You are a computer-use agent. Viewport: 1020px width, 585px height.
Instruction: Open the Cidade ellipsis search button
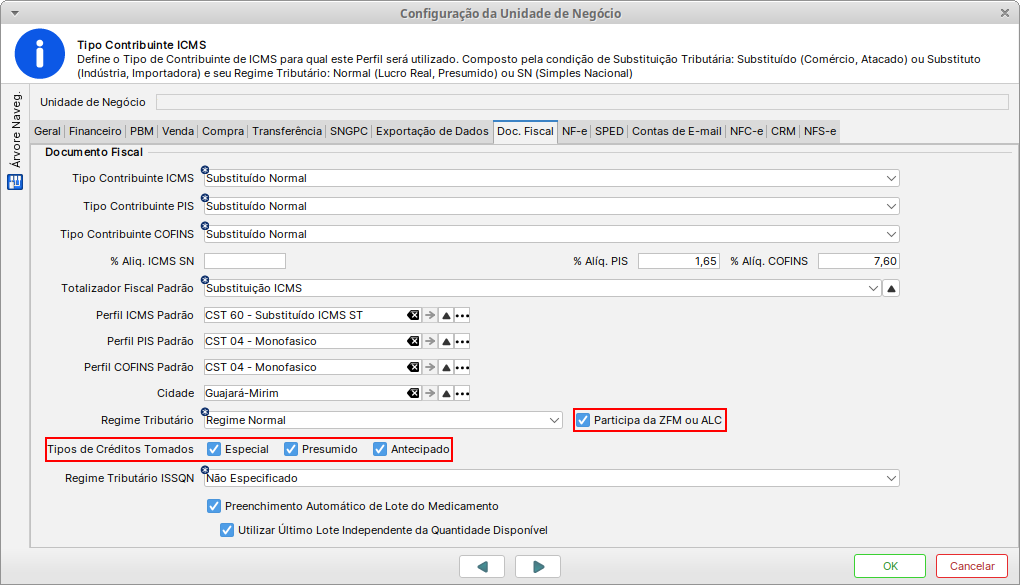click(x=461, y=393)
